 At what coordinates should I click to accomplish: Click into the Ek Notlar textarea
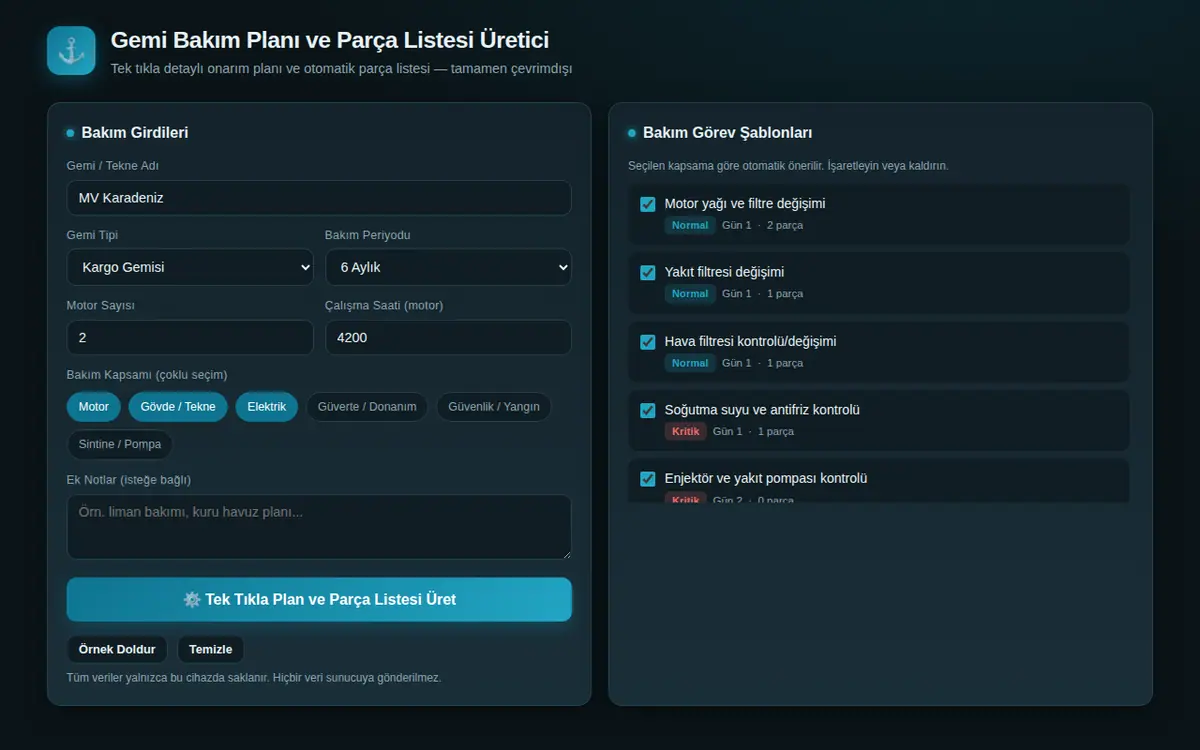[x=319, y=527]
